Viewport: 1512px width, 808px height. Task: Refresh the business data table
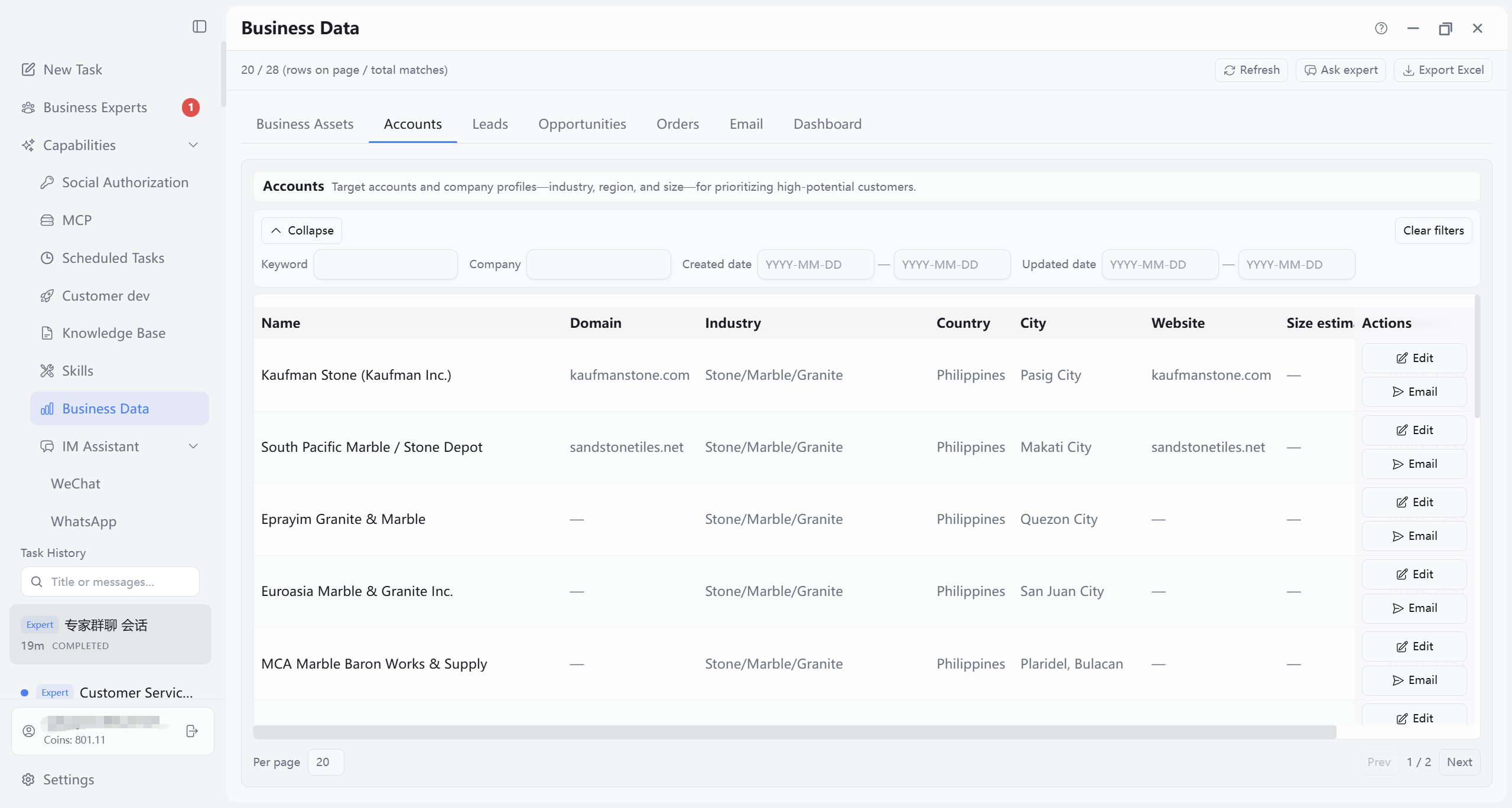(x=1251, y=70)
